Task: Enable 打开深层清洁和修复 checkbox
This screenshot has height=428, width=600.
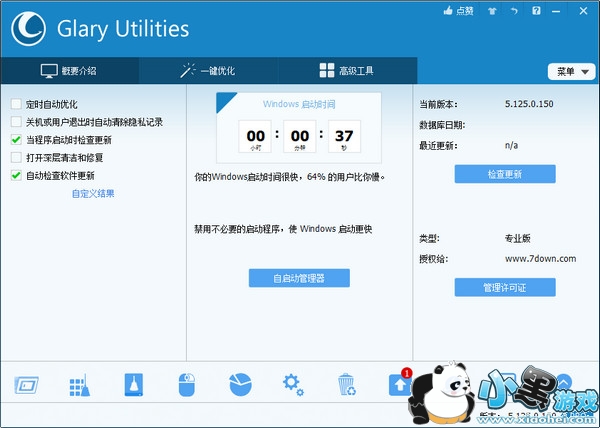Action: pos(16,158)
